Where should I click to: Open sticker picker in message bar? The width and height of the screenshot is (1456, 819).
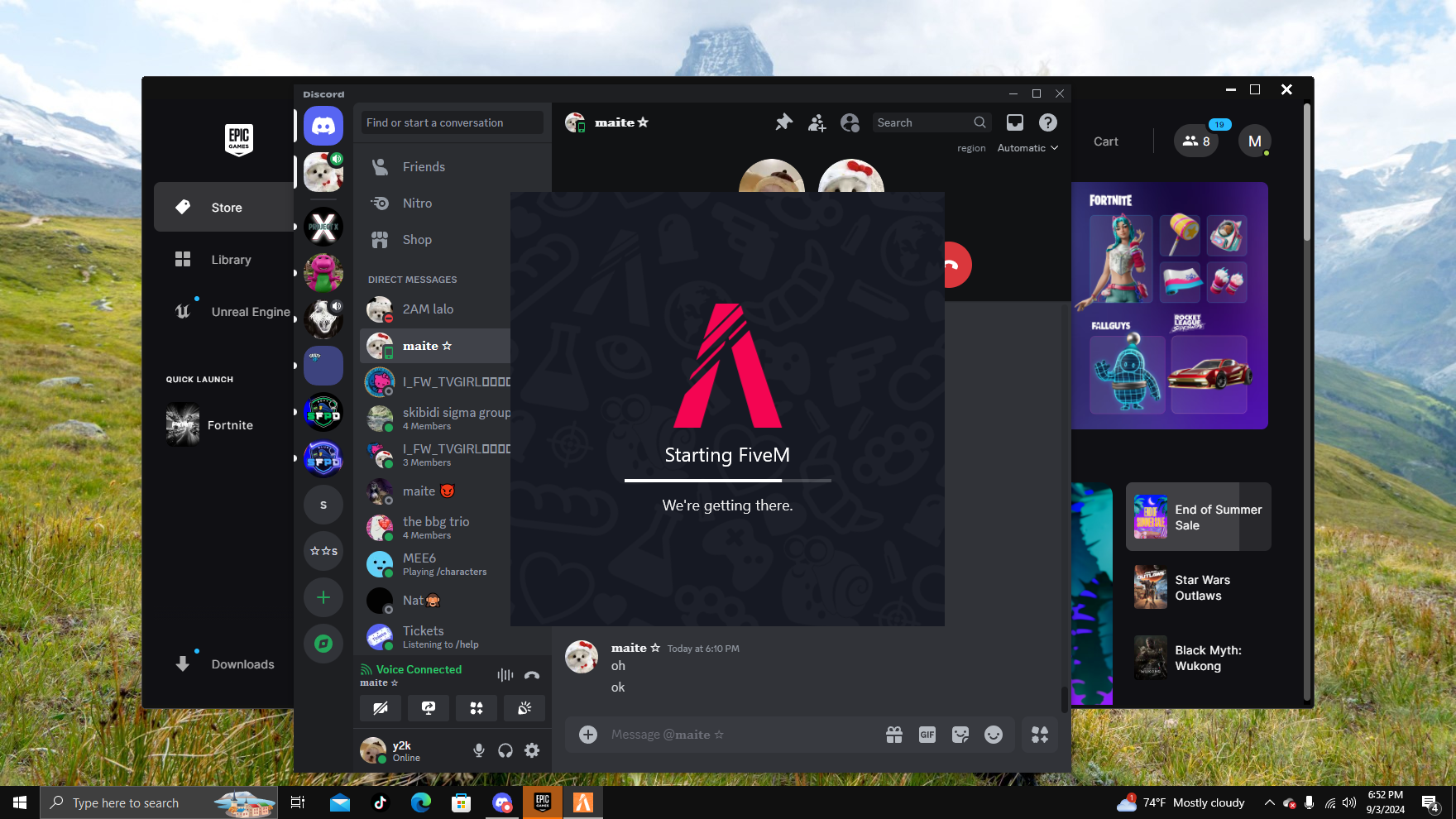(x=960, y=735)
